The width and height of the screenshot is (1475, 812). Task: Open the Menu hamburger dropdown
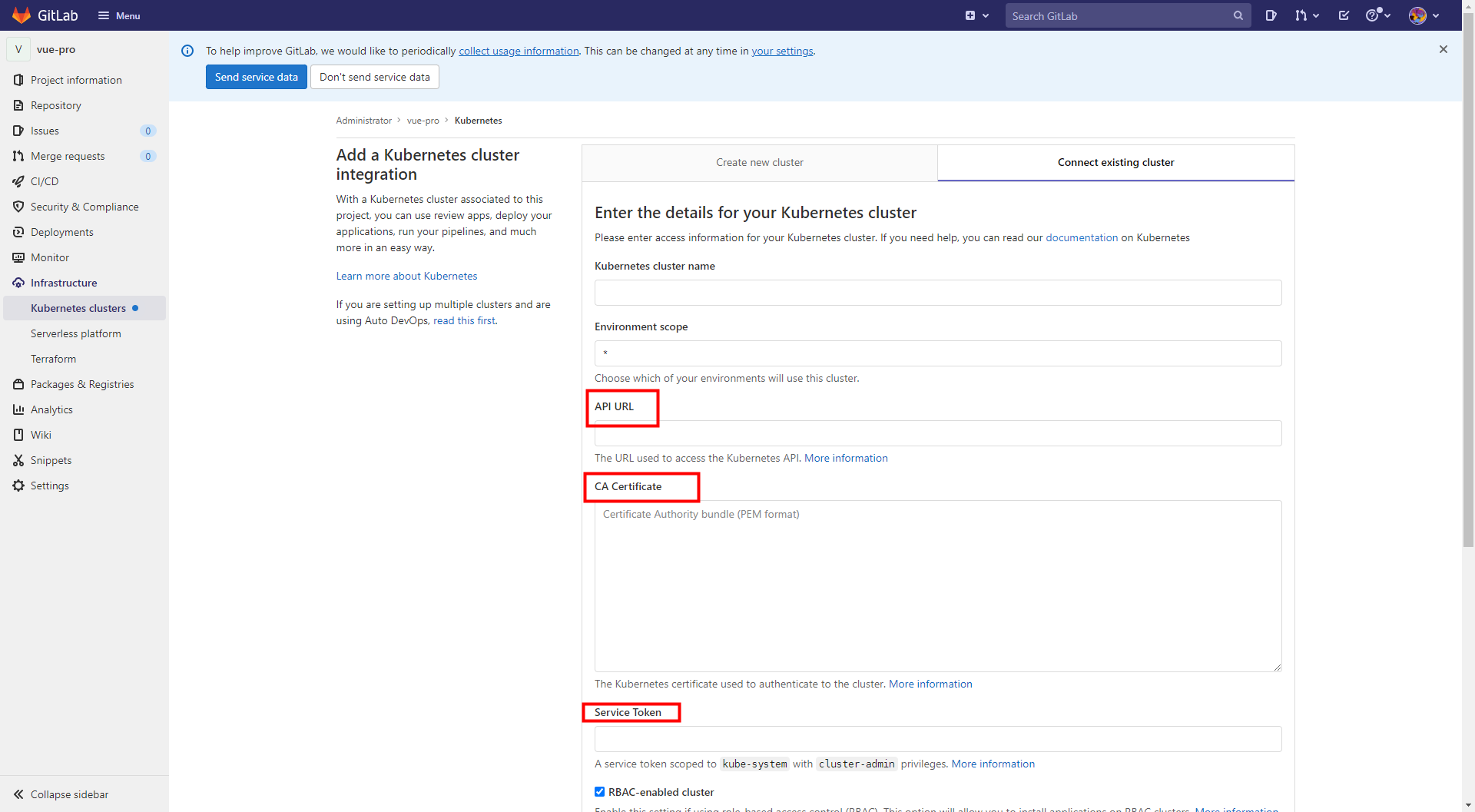tap(119, 15)
